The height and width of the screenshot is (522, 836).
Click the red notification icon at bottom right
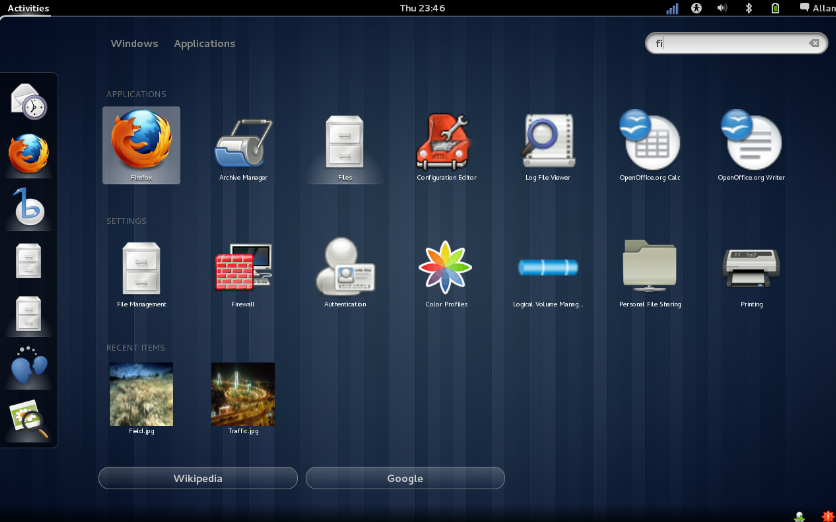[x=827, y=516]
